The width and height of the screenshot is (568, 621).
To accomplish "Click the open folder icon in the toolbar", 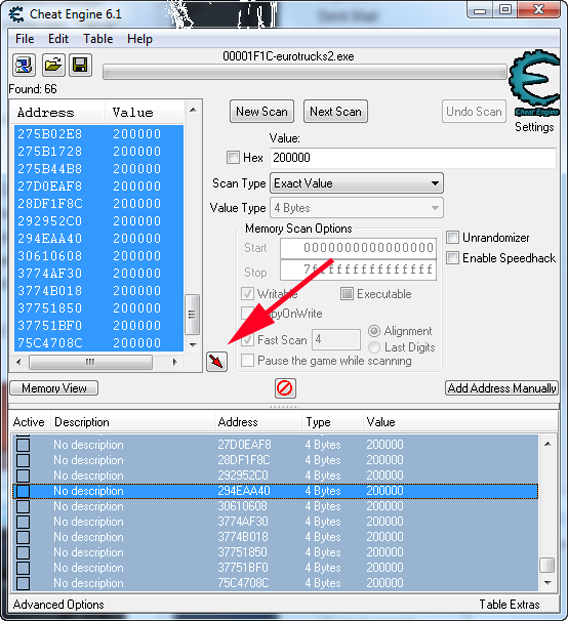I will (x=53, y=65).
